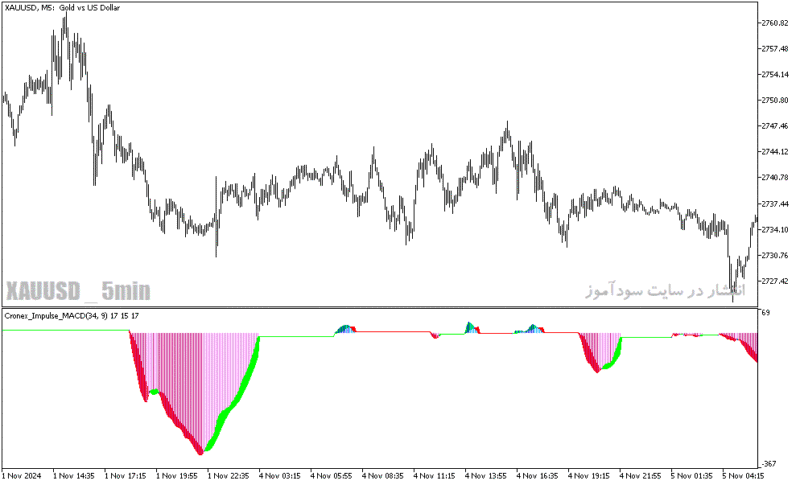
Task: Click the deepest red MACD histogram trough
Action: tap(200, 452)
